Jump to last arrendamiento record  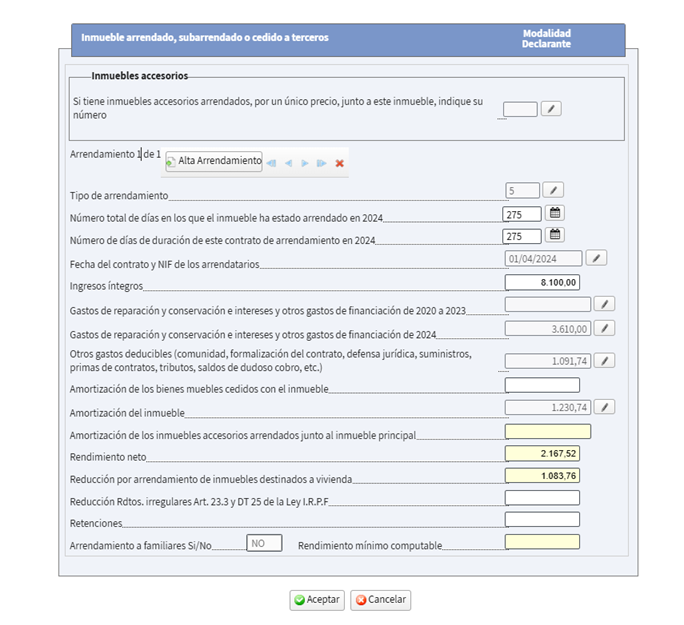[x=321, y=163]
